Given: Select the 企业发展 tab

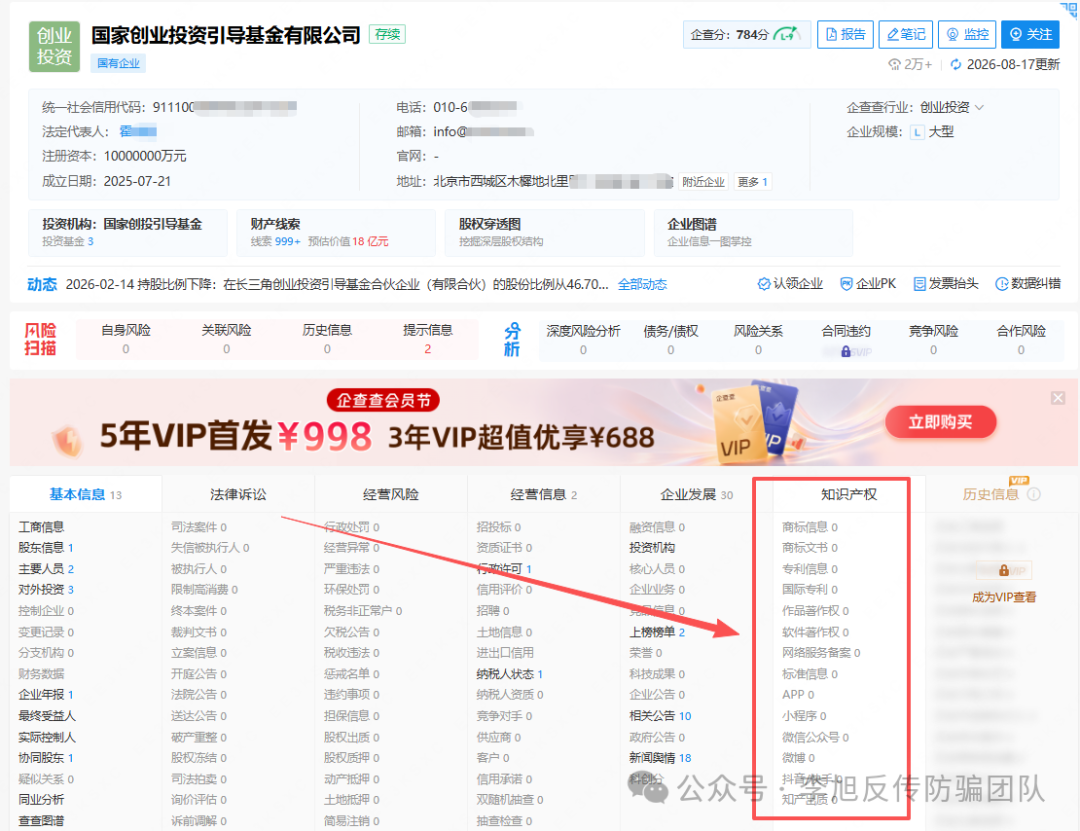Looking at the screenshot, I should tap(696, 494).
